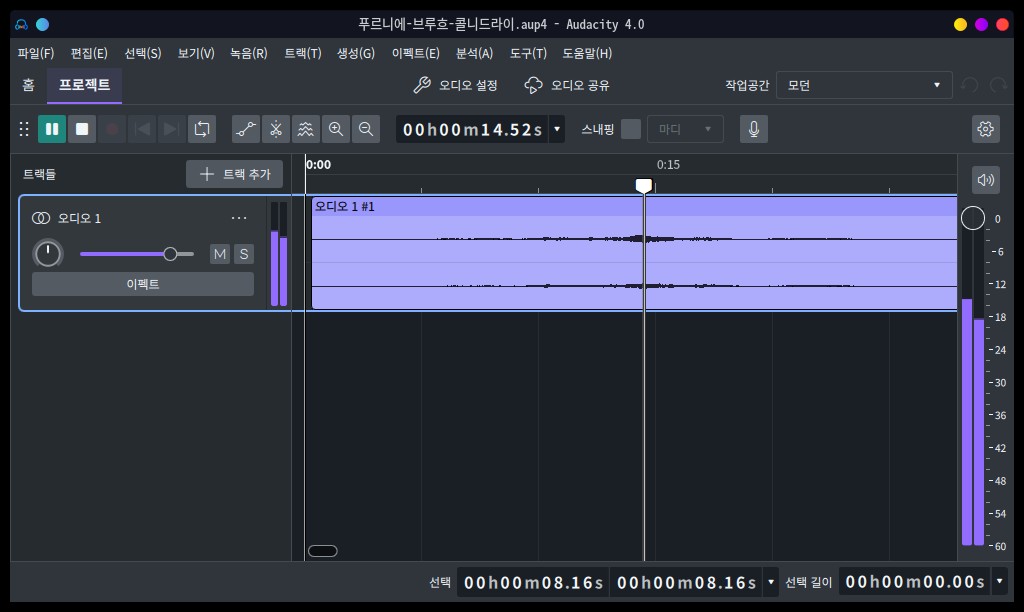
Task: Click the selection start time field
Action: [x=534, y=582]
